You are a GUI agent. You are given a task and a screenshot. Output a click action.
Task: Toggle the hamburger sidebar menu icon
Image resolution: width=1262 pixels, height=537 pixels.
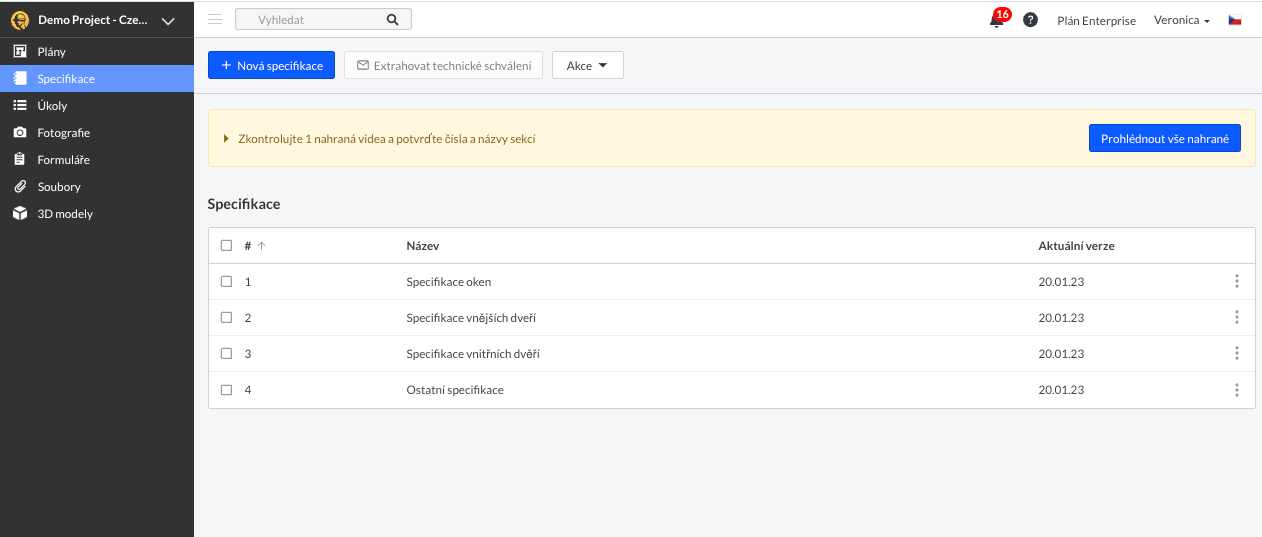point(215,19)
